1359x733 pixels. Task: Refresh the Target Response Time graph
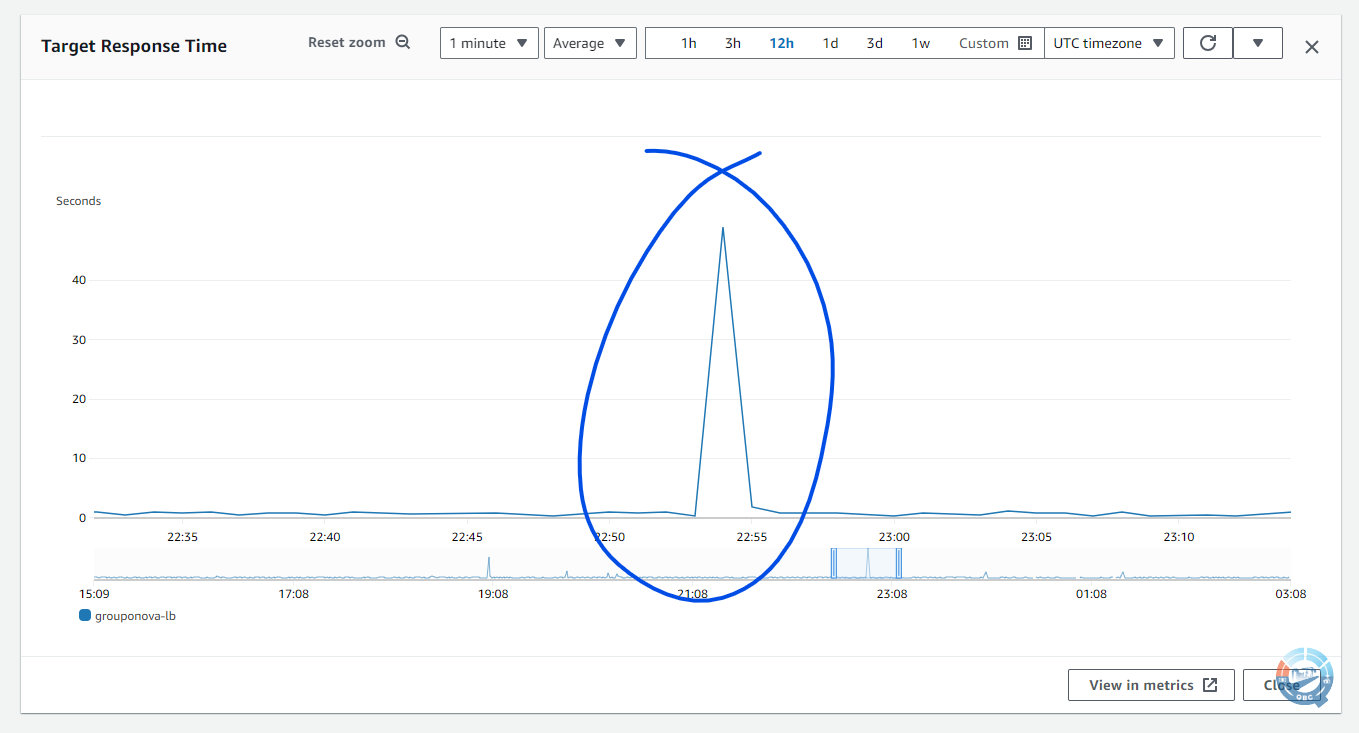coord(1208,43)
